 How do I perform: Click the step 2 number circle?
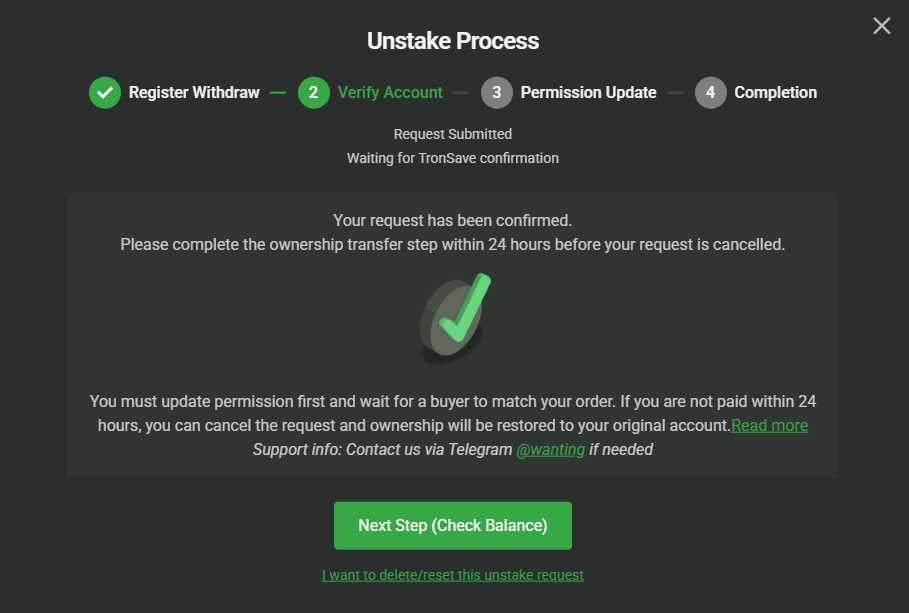313,93
